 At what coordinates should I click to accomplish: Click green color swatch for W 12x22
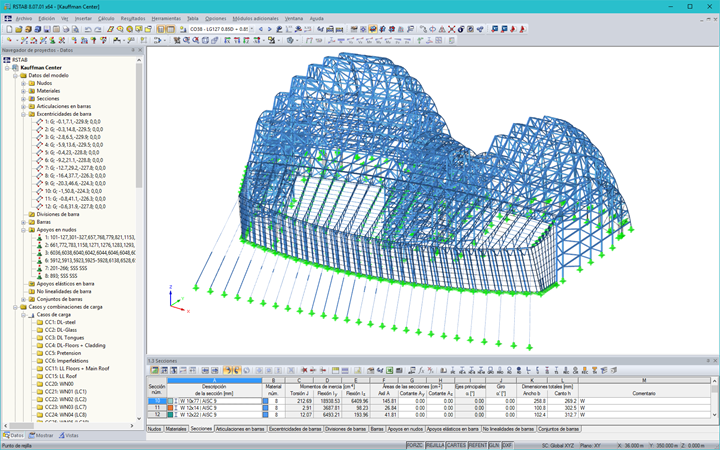coord(170,415)
